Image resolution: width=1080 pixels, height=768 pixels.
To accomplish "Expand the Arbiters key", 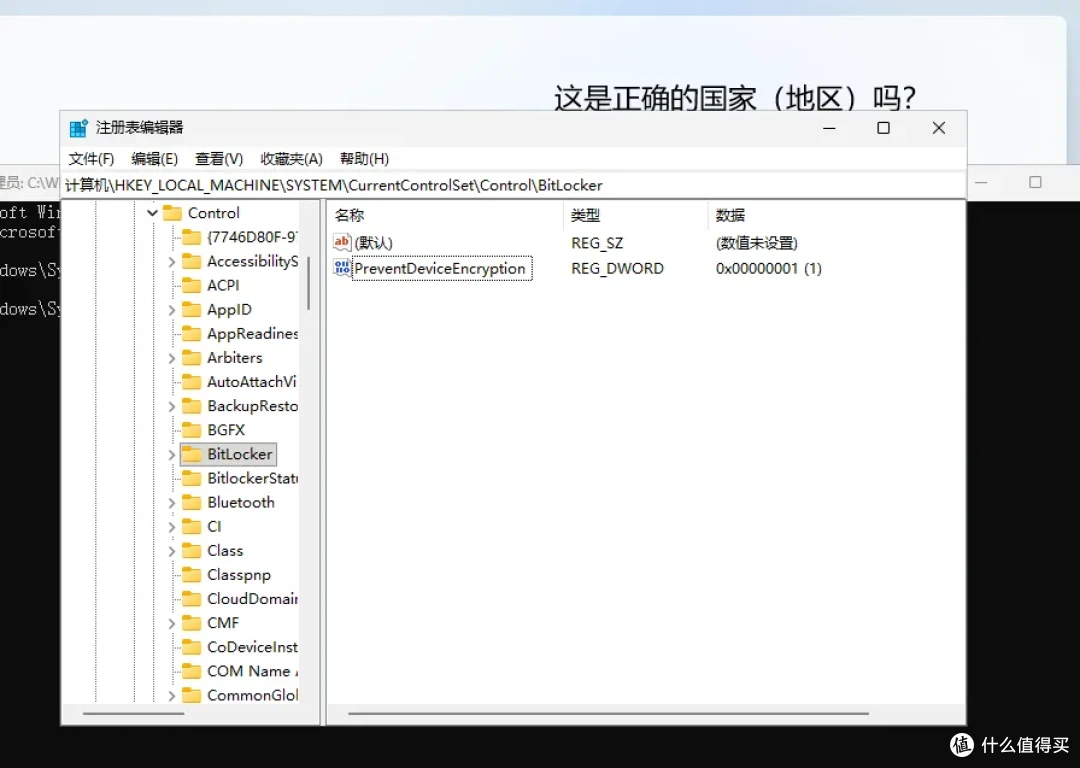I will tap(172, 358).
